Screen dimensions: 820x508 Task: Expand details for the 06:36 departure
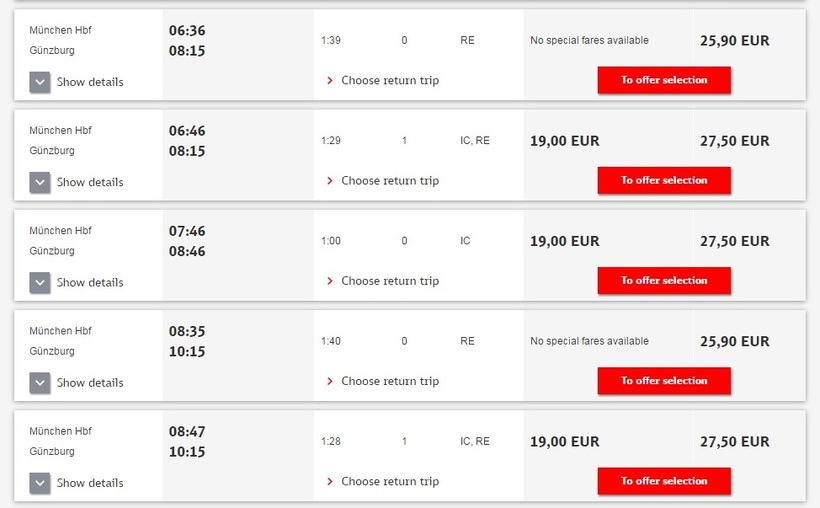[x=40, y=82]
